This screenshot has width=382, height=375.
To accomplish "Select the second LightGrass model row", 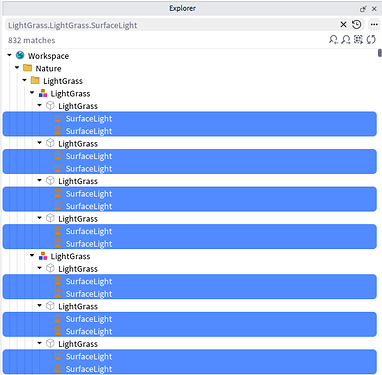I will (190, 256).
